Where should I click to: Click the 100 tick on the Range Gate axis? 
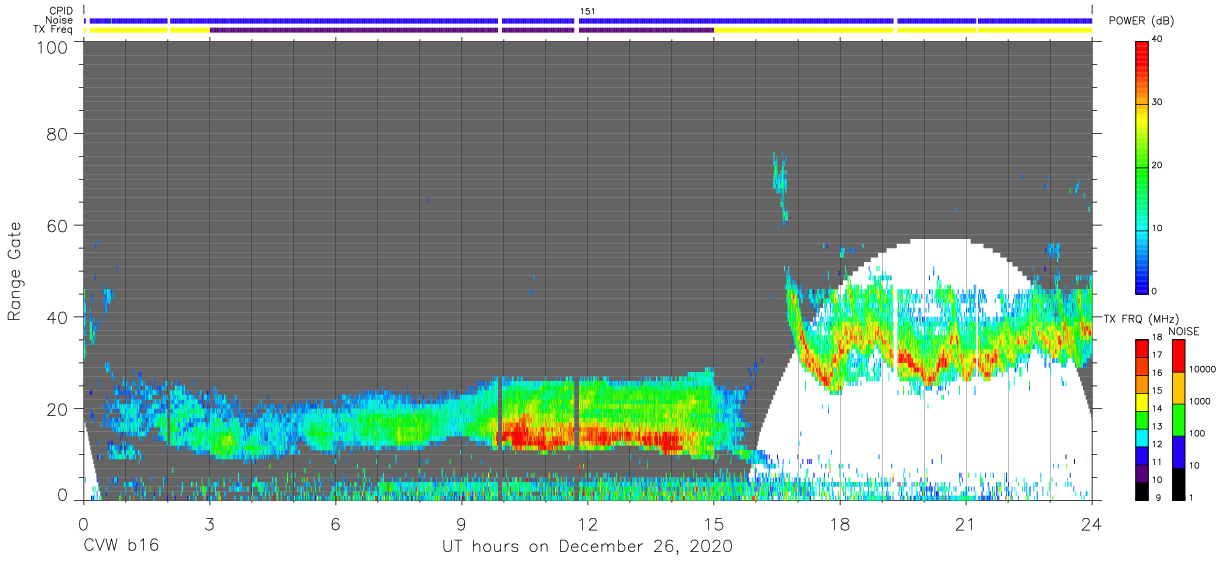tap(52, 48)
